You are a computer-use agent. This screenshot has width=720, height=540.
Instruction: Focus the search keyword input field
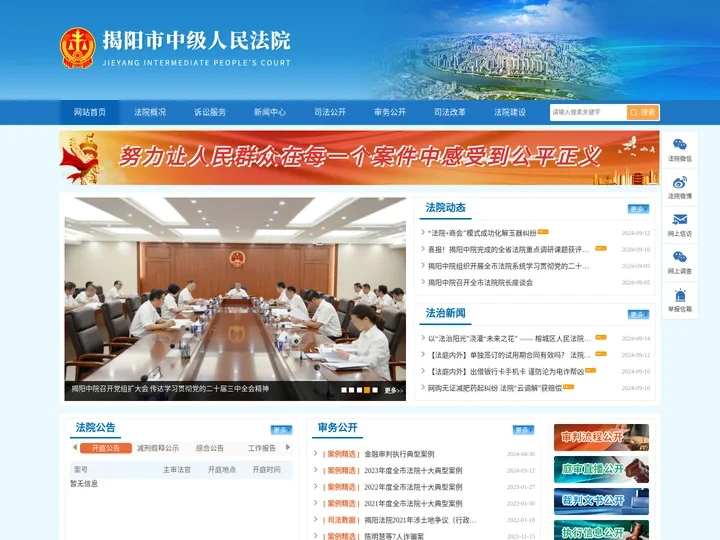click(588, 112)
